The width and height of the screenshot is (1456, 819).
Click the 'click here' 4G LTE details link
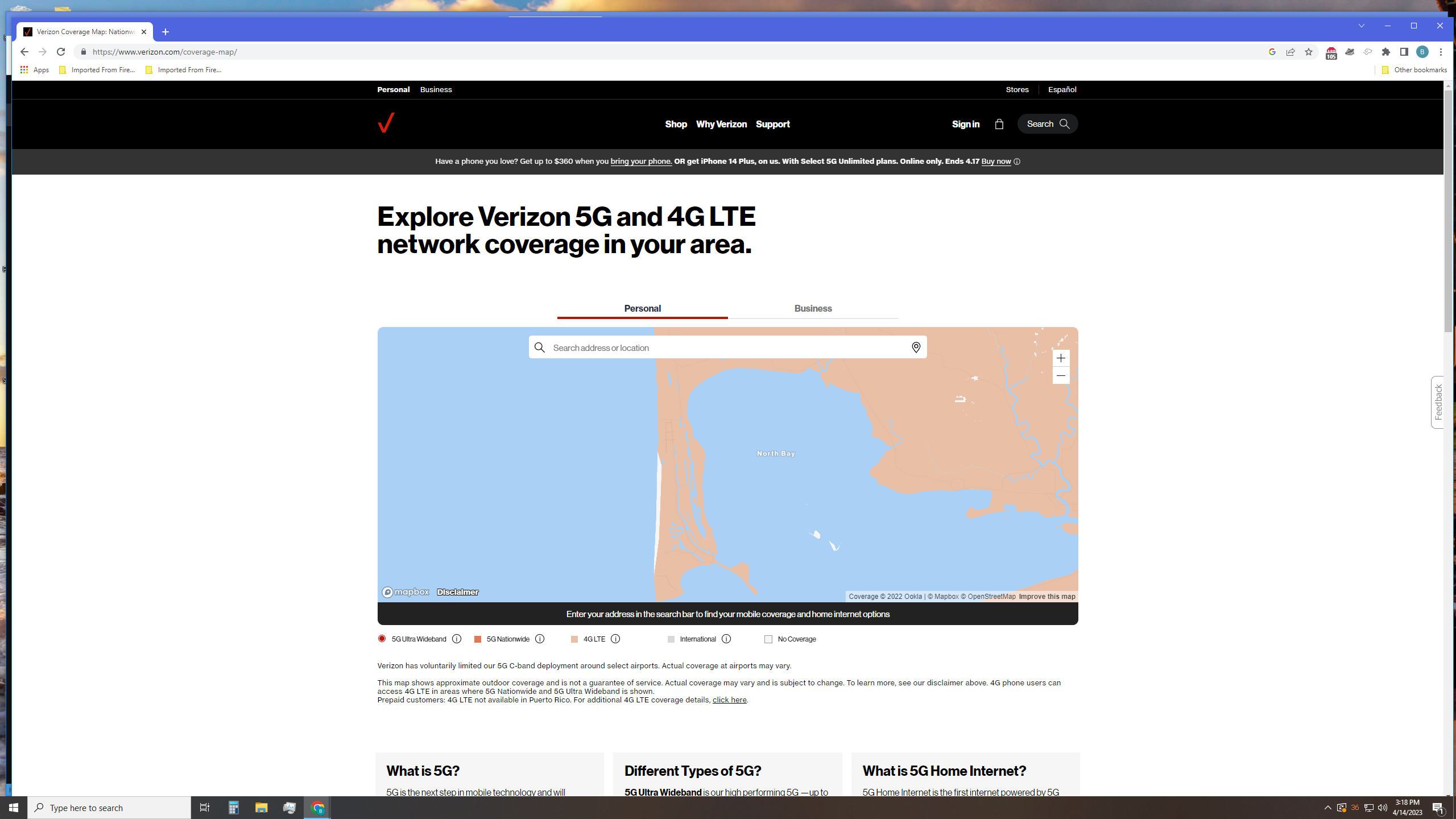pyautogui.click(x=729, y=700)
